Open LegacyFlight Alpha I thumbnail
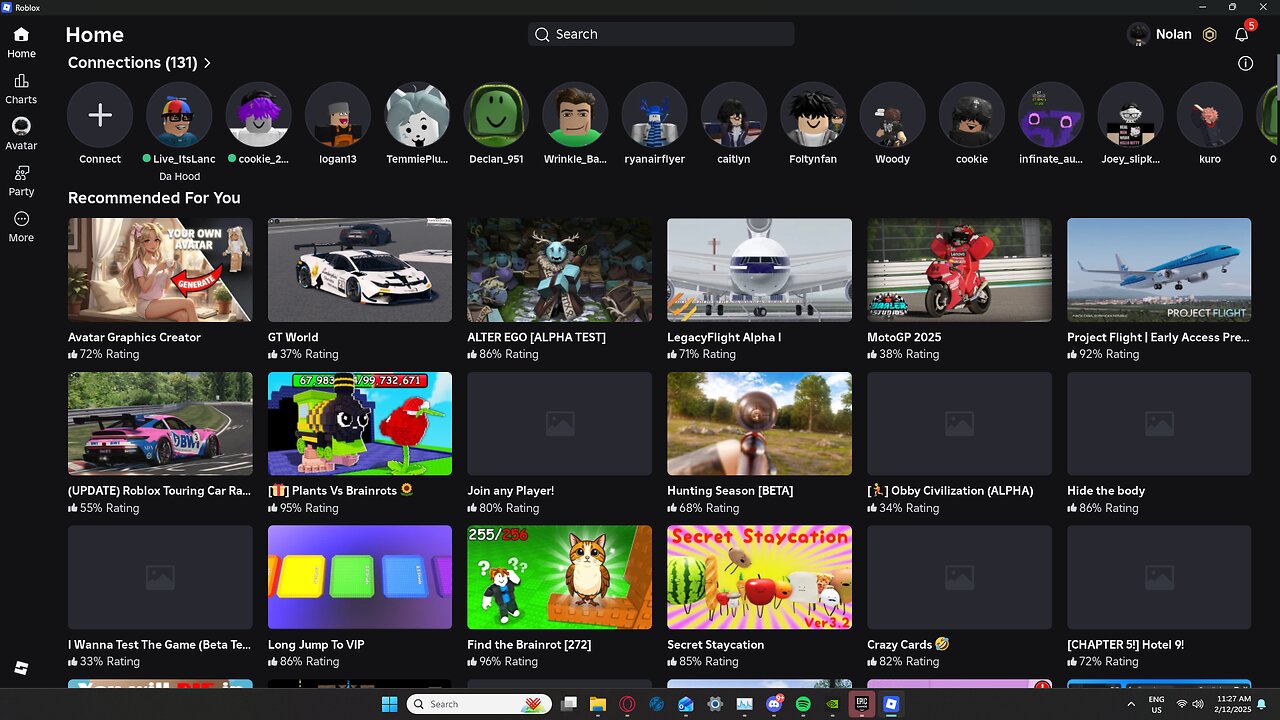 [x=760, y=270]
